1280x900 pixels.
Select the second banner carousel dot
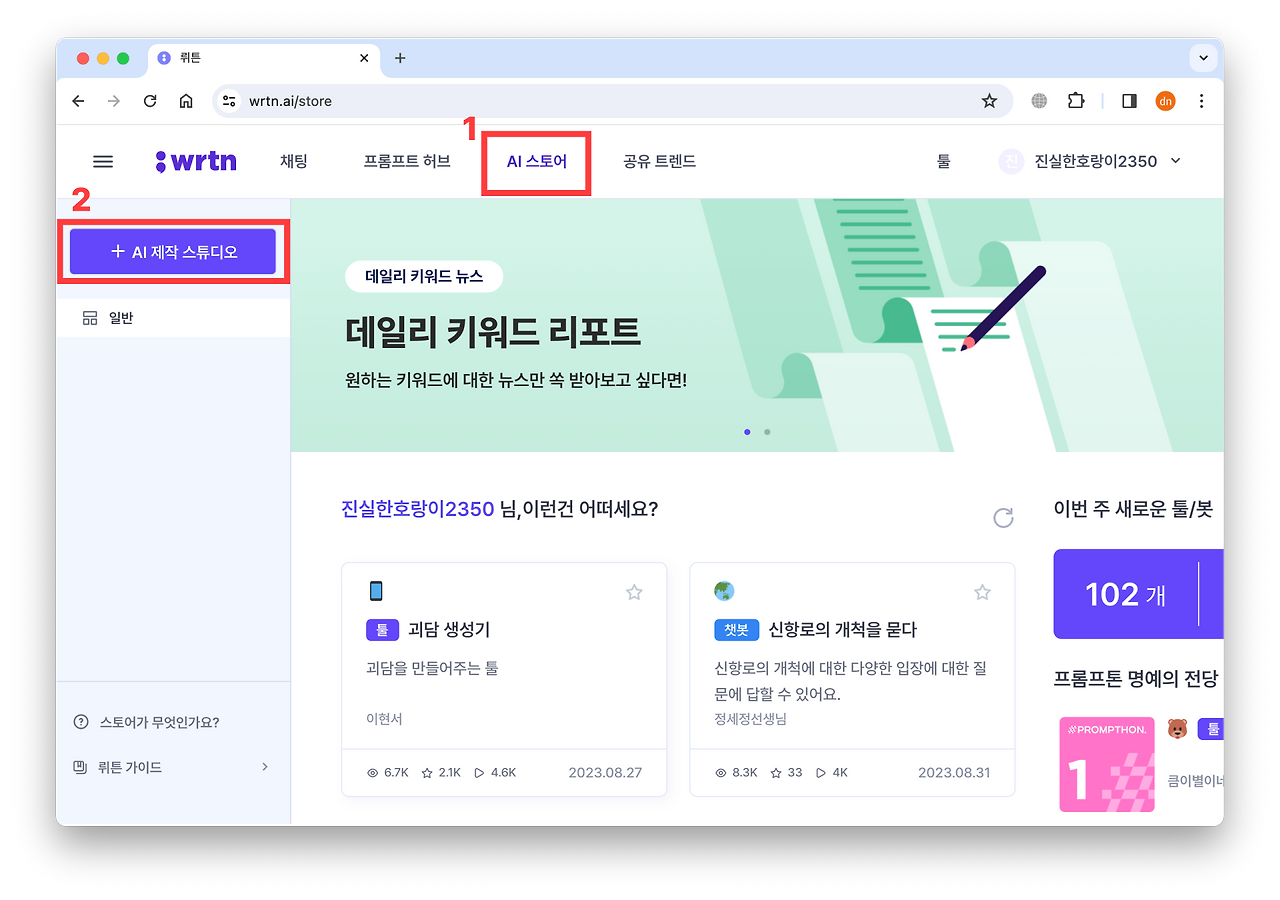click(x=767, y=432)
